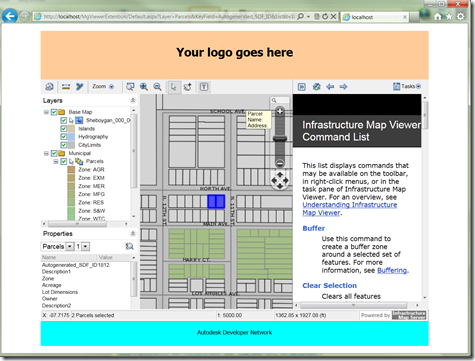This screenshot has width=475, height=361.
Task: Click the 'Zone: RES' legend entry
Action: 91,203
